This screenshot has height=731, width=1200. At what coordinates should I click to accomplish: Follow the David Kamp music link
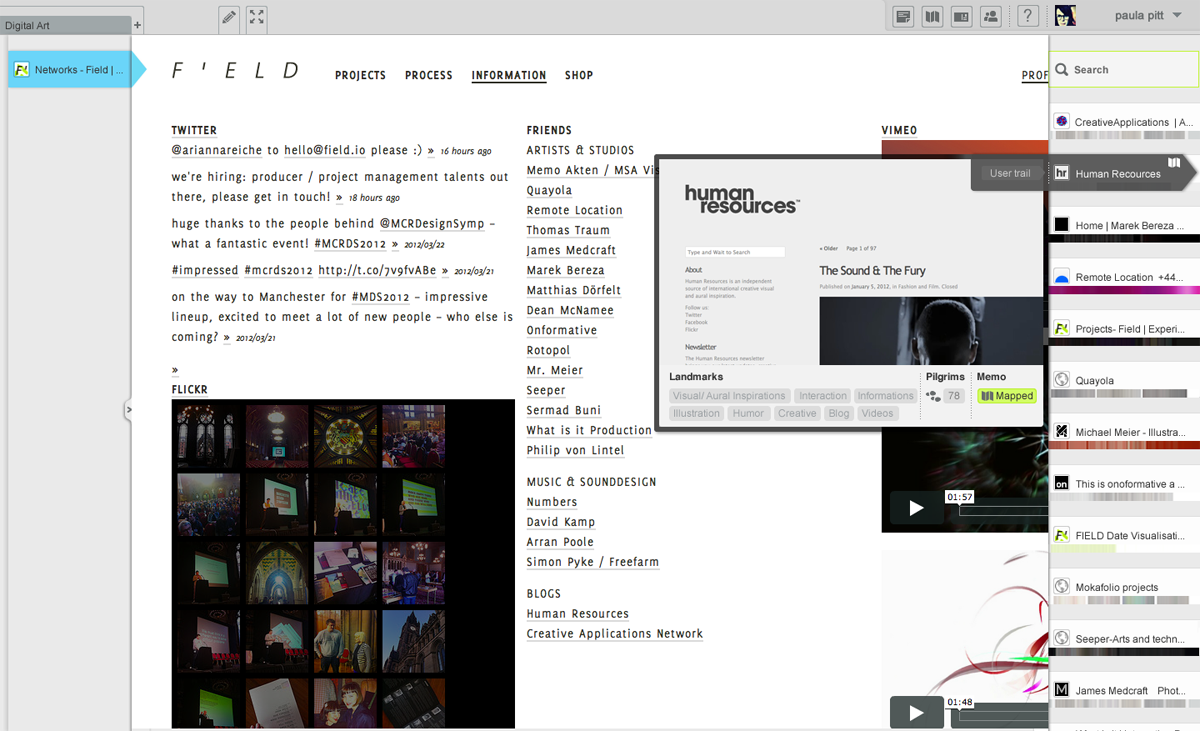561,522
